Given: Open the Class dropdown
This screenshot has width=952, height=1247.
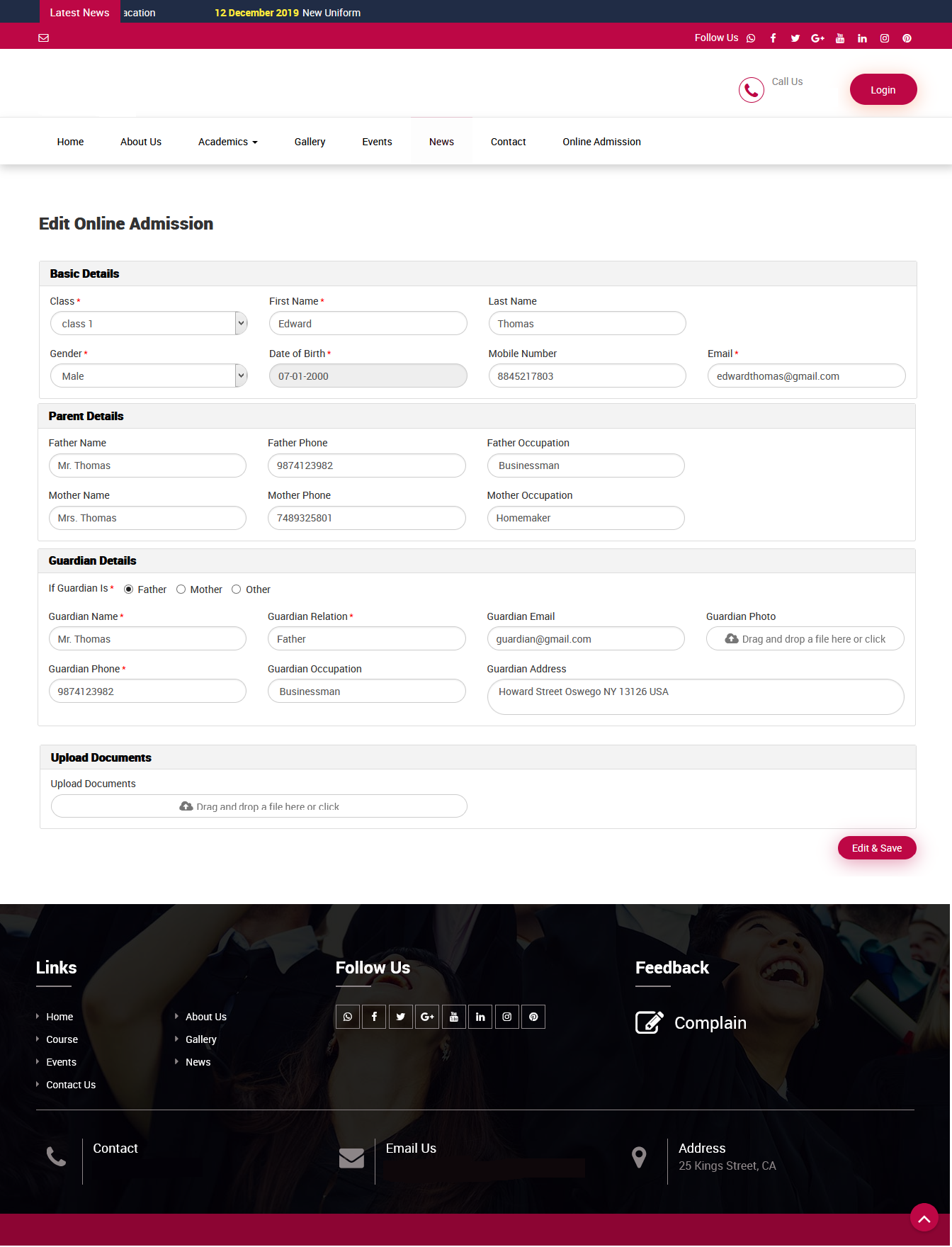Looking at the screenshot, I should [x=149, y=323].
